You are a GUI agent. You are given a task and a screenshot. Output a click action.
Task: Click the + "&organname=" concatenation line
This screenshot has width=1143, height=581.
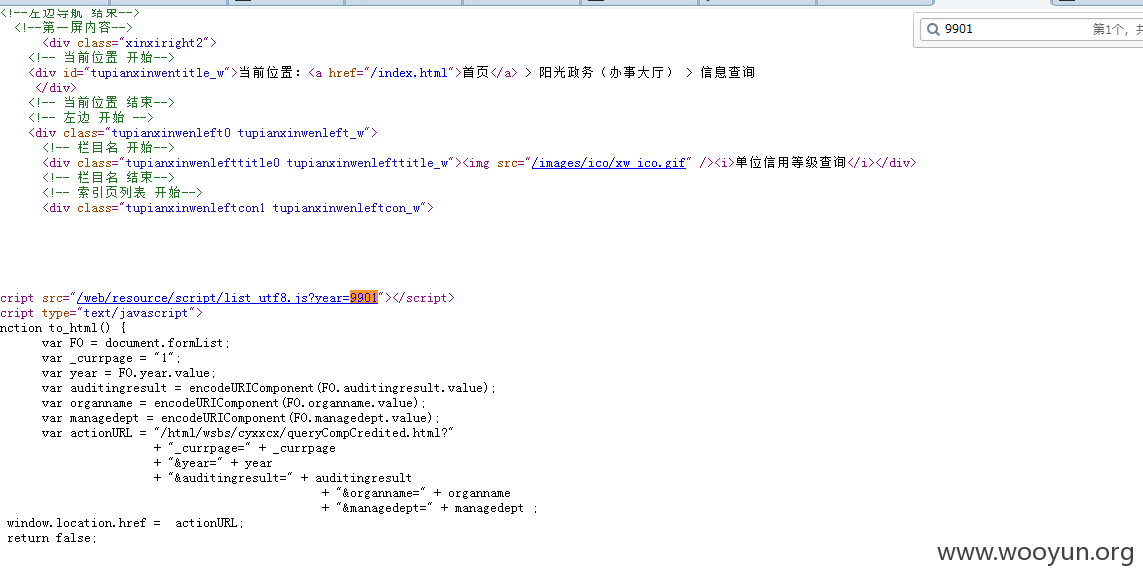click(416, 493)
